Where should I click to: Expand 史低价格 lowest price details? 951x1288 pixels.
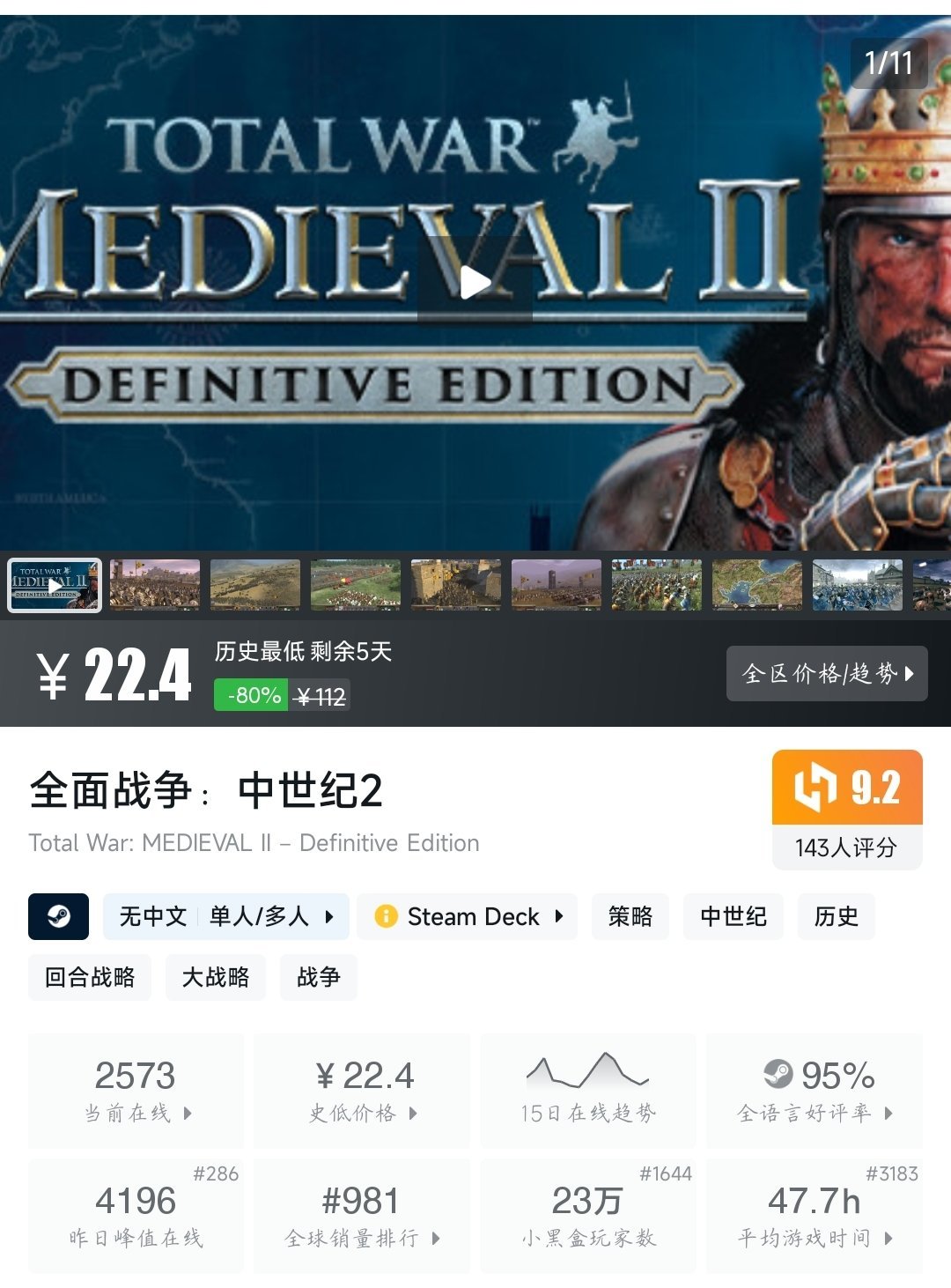click(362, 1091)
